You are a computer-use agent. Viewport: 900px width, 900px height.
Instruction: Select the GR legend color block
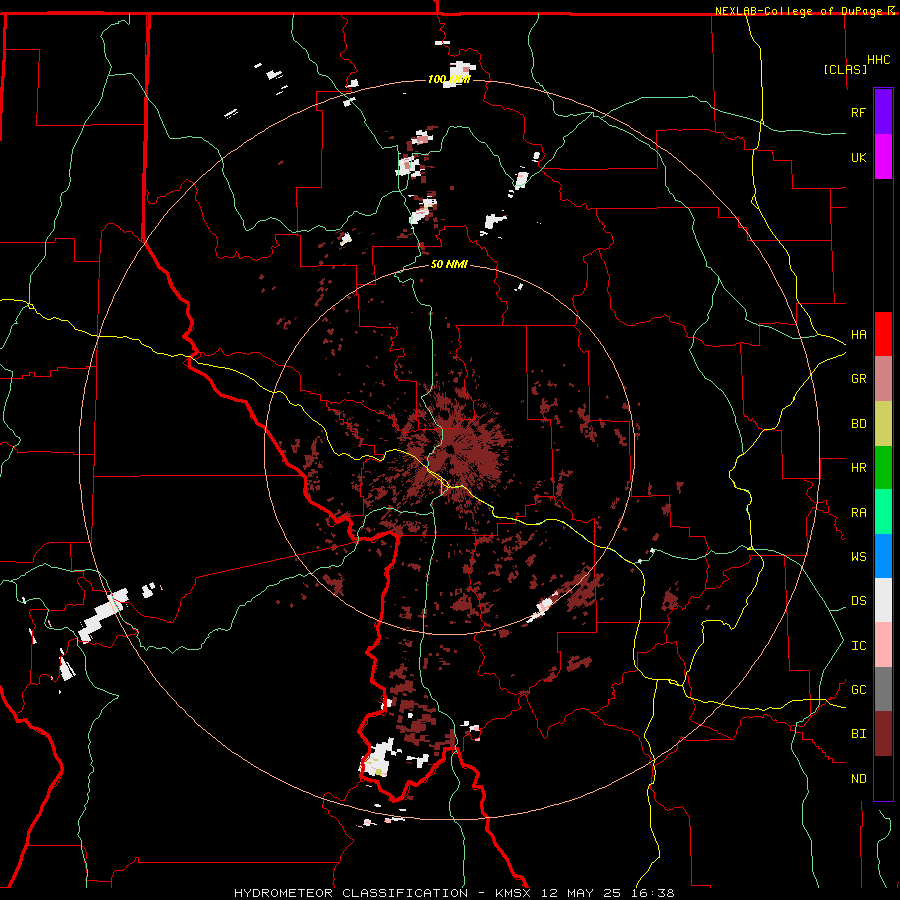click(x=883, y=378)
